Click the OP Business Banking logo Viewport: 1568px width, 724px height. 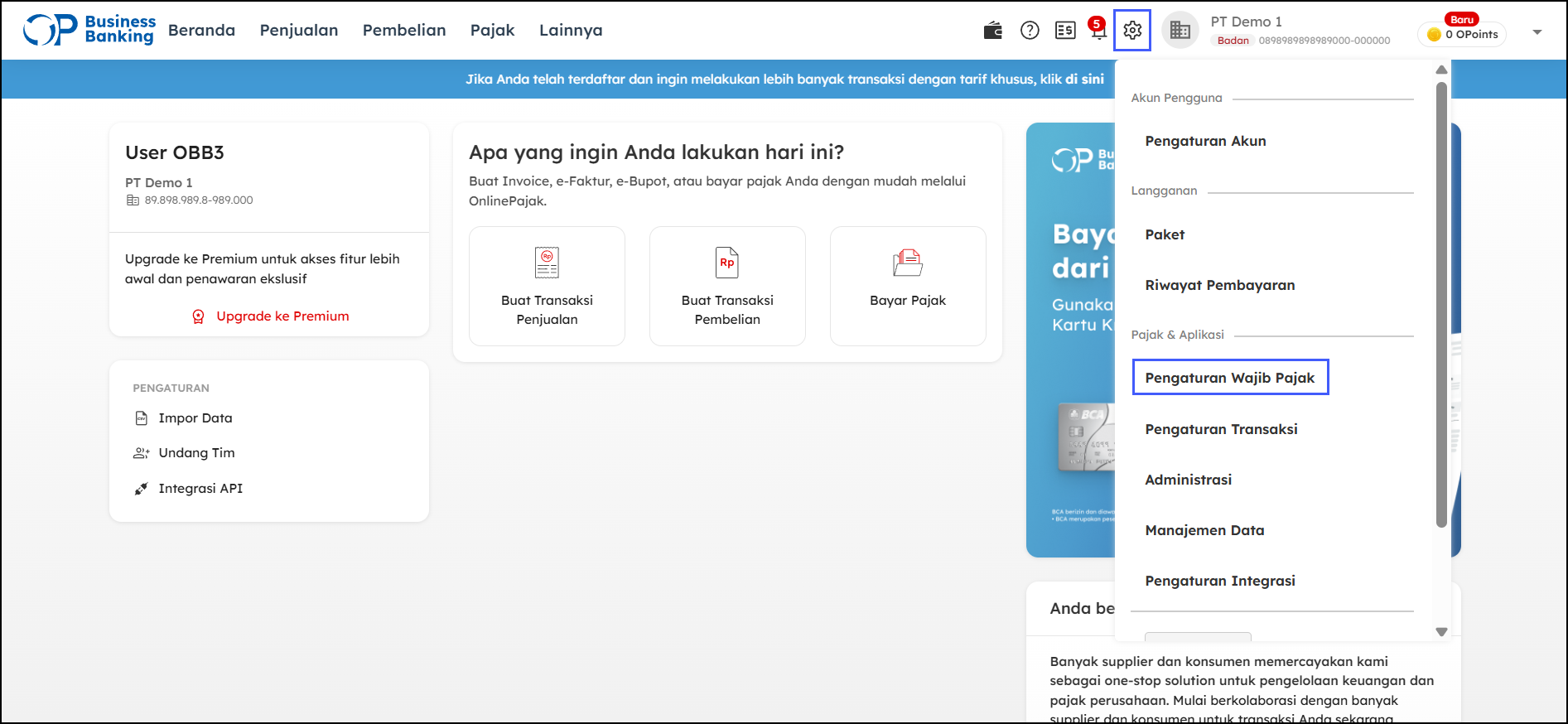(89, 30)
